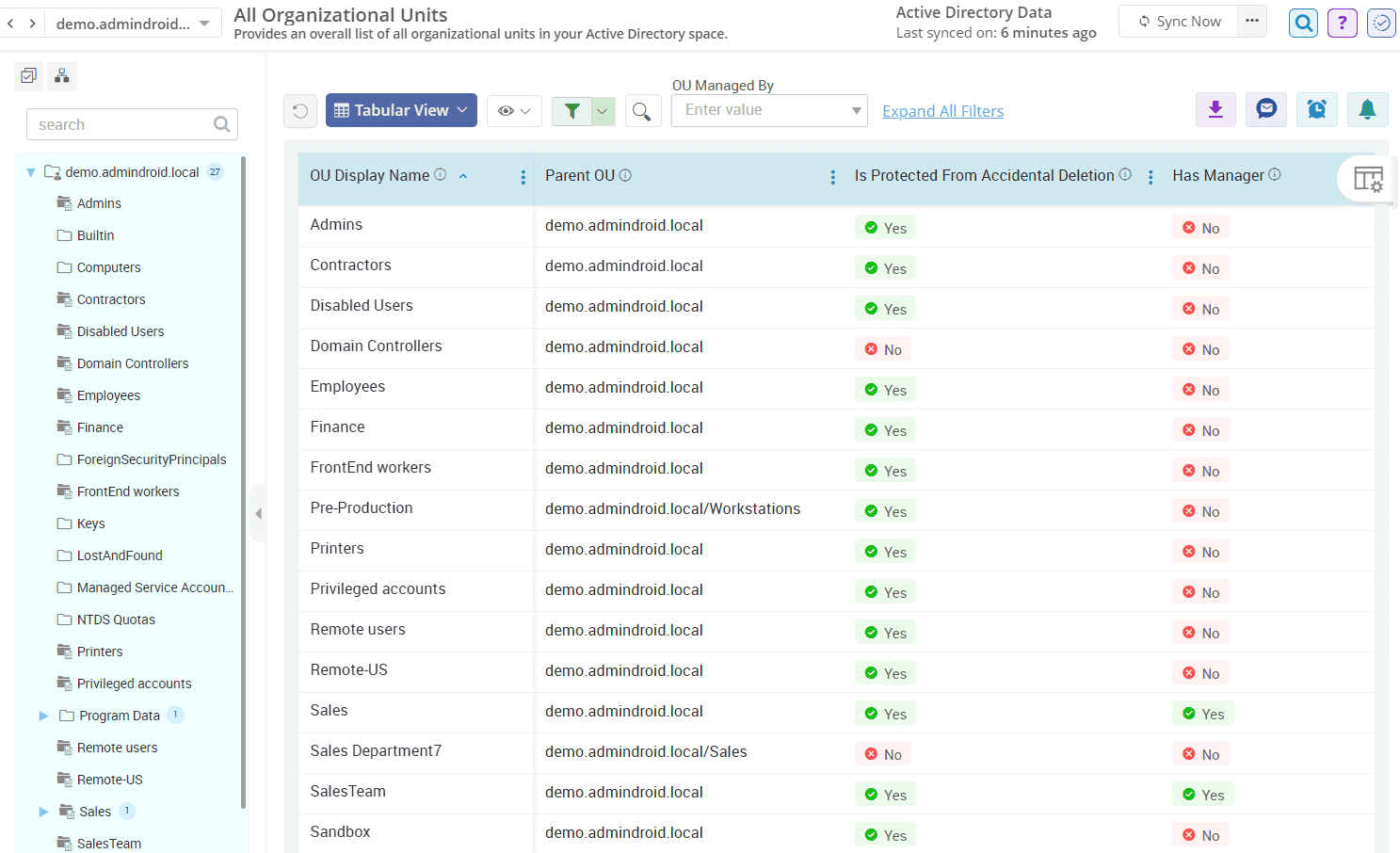Open the column chooser gear icon
Screen dimensions: 1400x853
click(x=1369, y=178)
